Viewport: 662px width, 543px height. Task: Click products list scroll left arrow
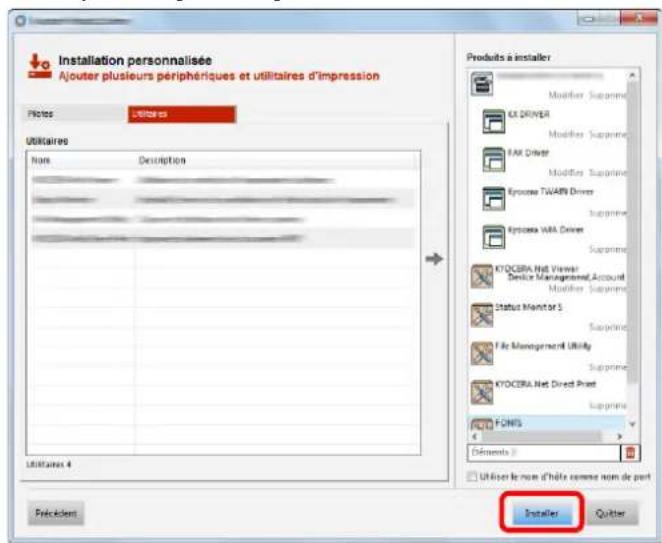(x=475, y=437)
